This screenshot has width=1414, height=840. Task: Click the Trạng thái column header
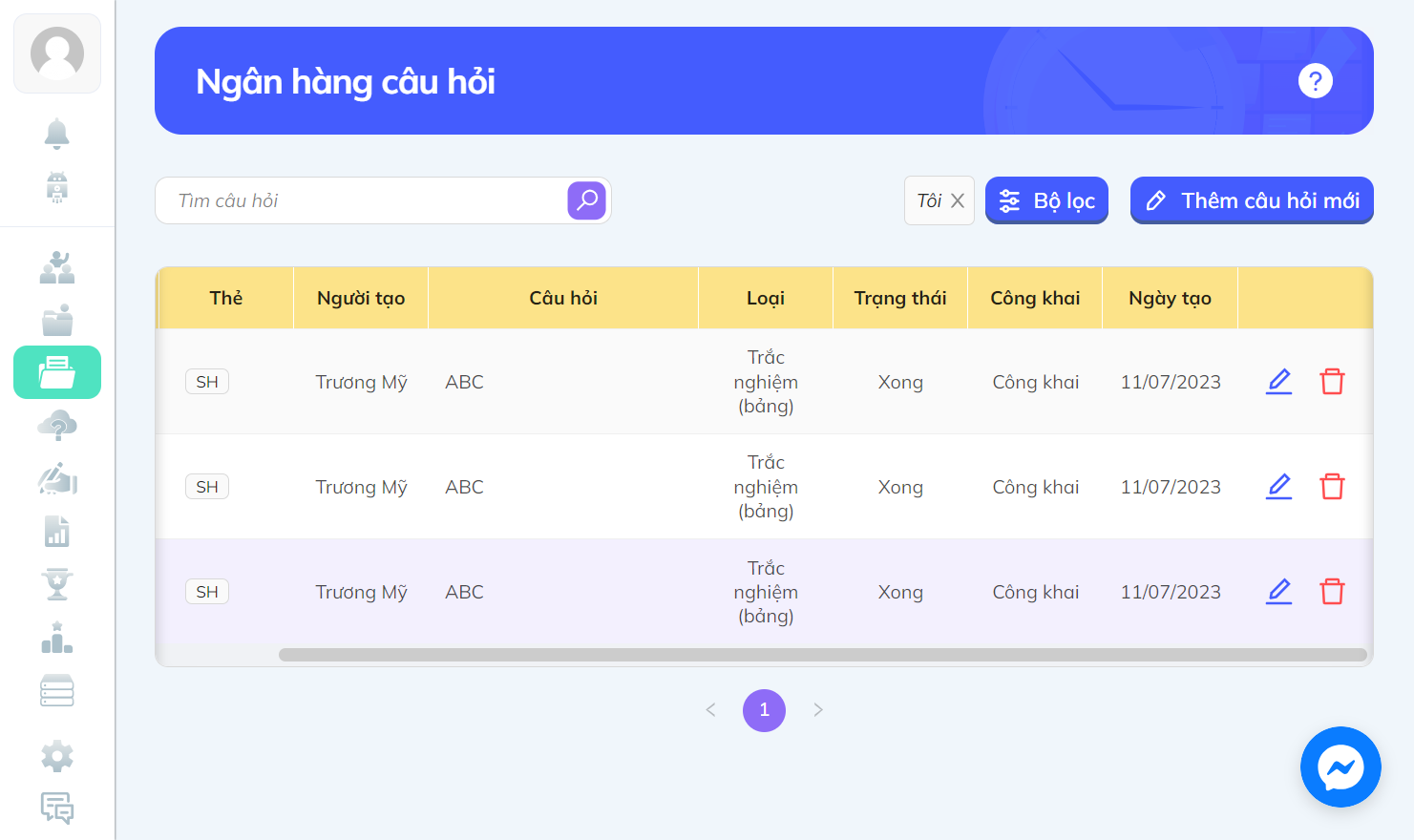click(x=900, y=298)
